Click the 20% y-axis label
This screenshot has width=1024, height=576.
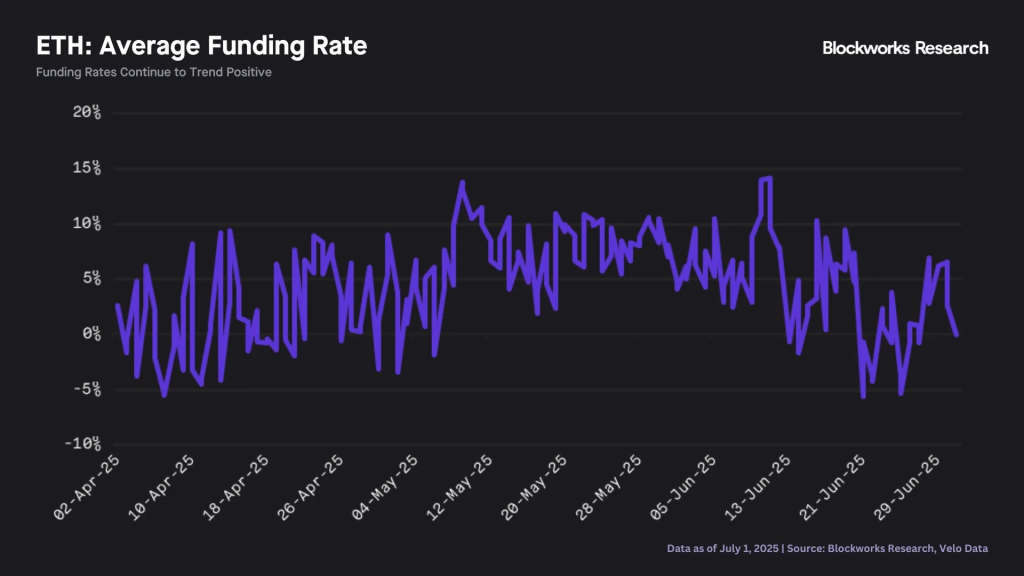[87, 112]
